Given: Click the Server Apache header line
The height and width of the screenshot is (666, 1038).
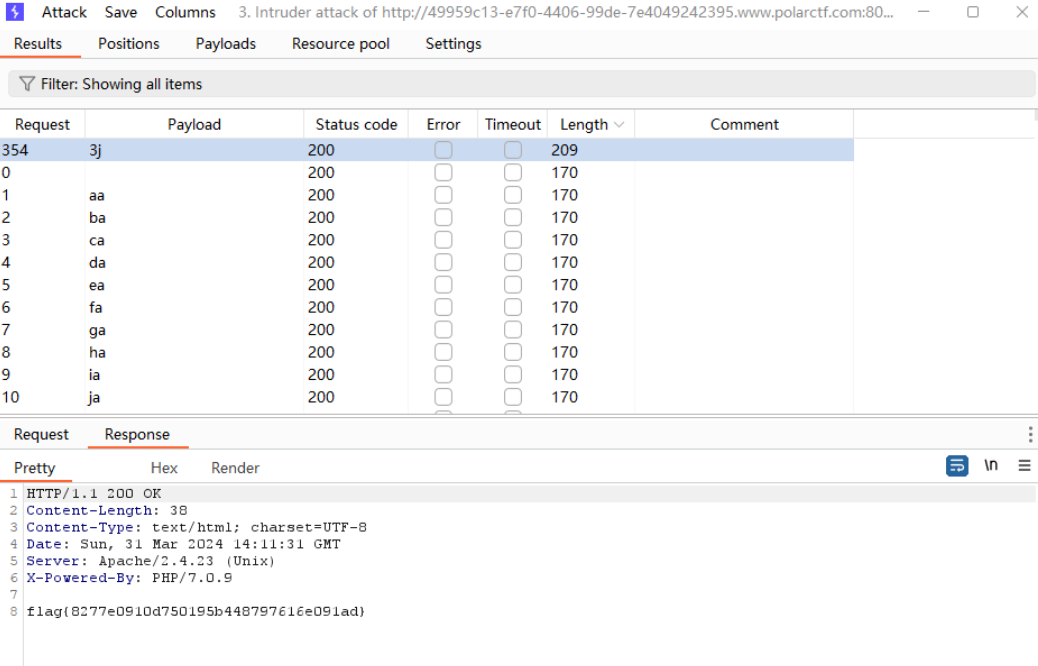Looking at the screenshot, I should click(150, 561).
